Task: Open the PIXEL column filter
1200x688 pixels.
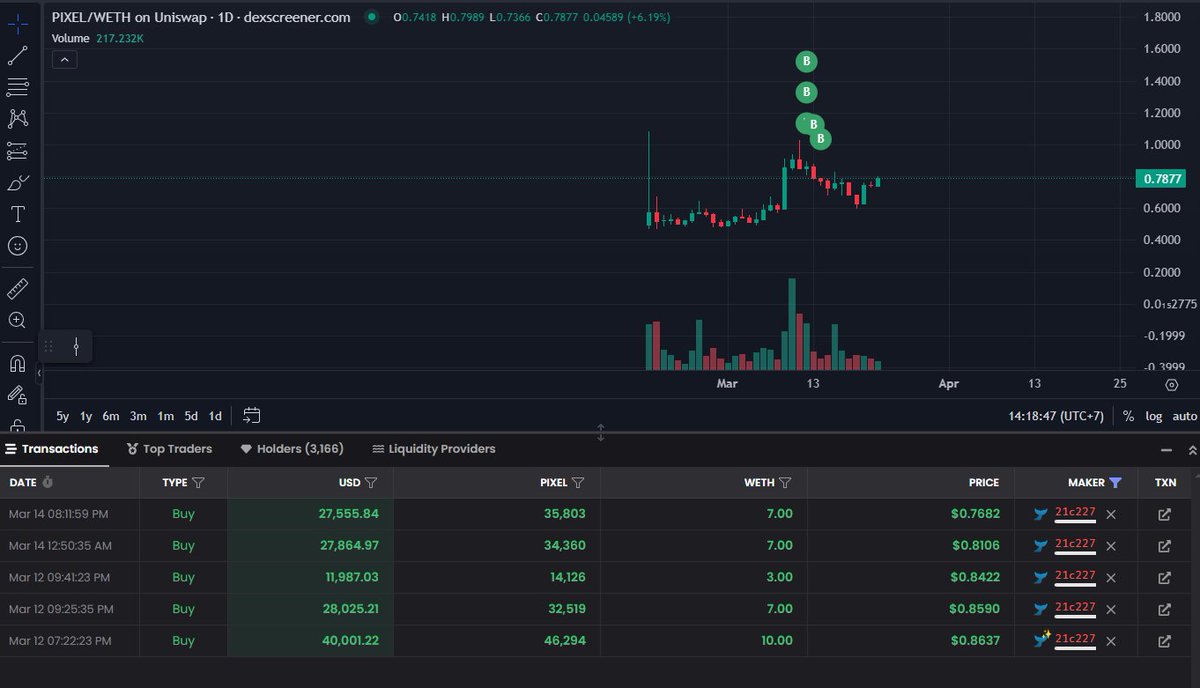Action: pyautogui.click(x=579, y=483)
